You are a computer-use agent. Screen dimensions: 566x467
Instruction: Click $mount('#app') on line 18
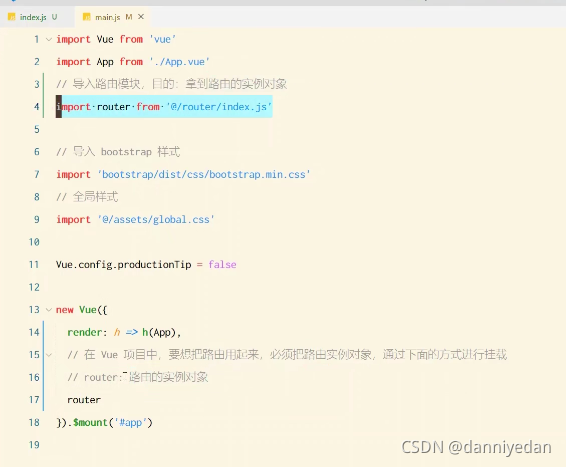(113, 422)
